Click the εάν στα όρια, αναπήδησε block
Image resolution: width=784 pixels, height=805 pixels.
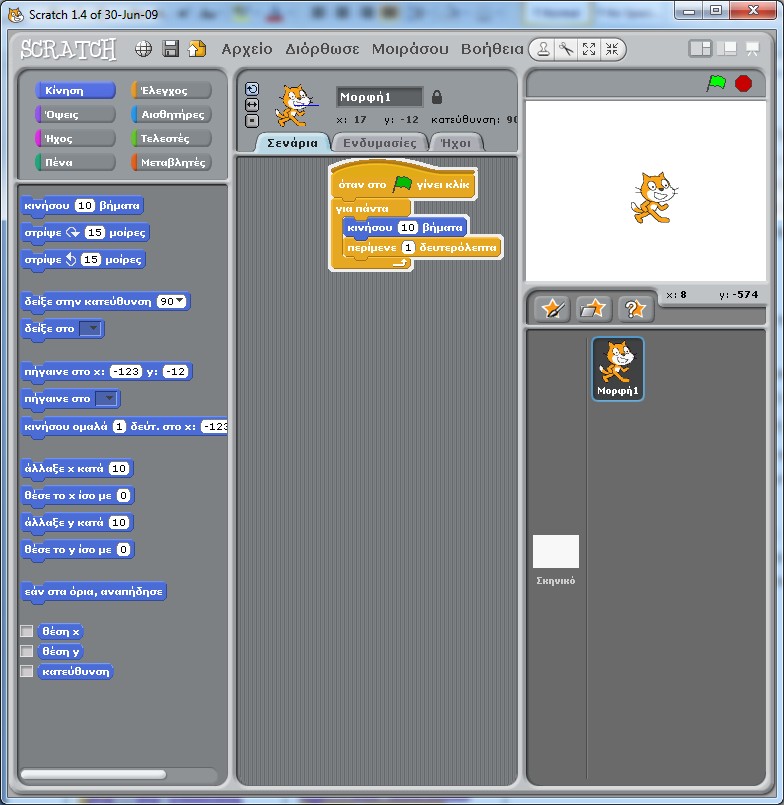93,592
